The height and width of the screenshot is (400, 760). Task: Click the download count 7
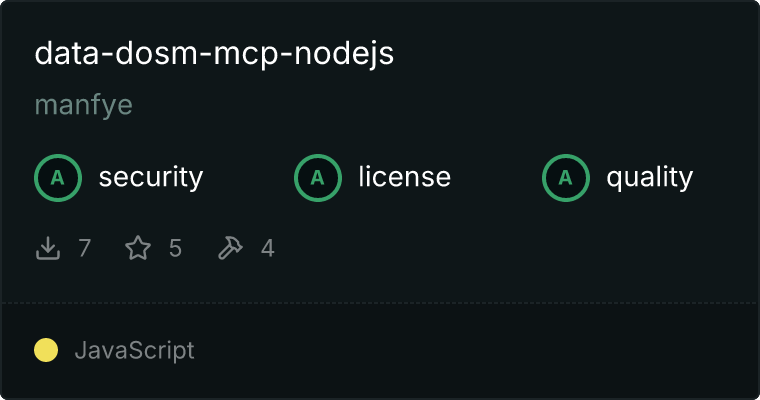[x=84, y=248]
